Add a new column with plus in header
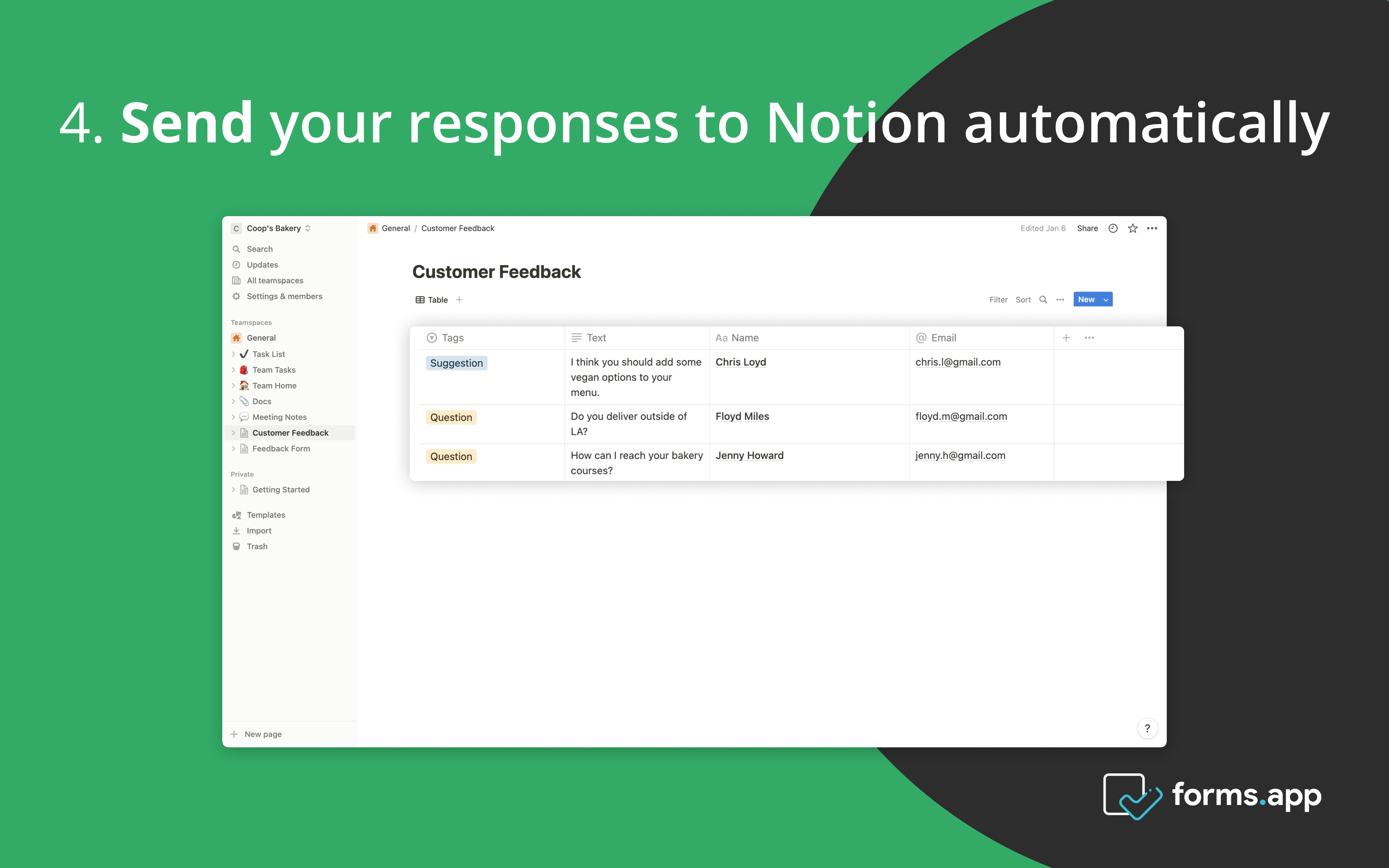The height and width of the screenshot is (868, 1389). coord(1066,338)
